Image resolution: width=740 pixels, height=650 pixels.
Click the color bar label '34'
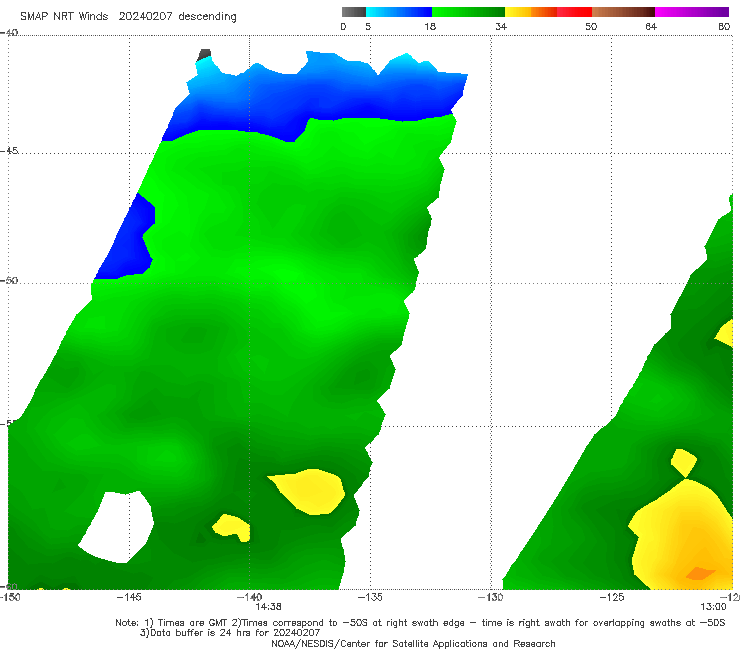point(501,26)
